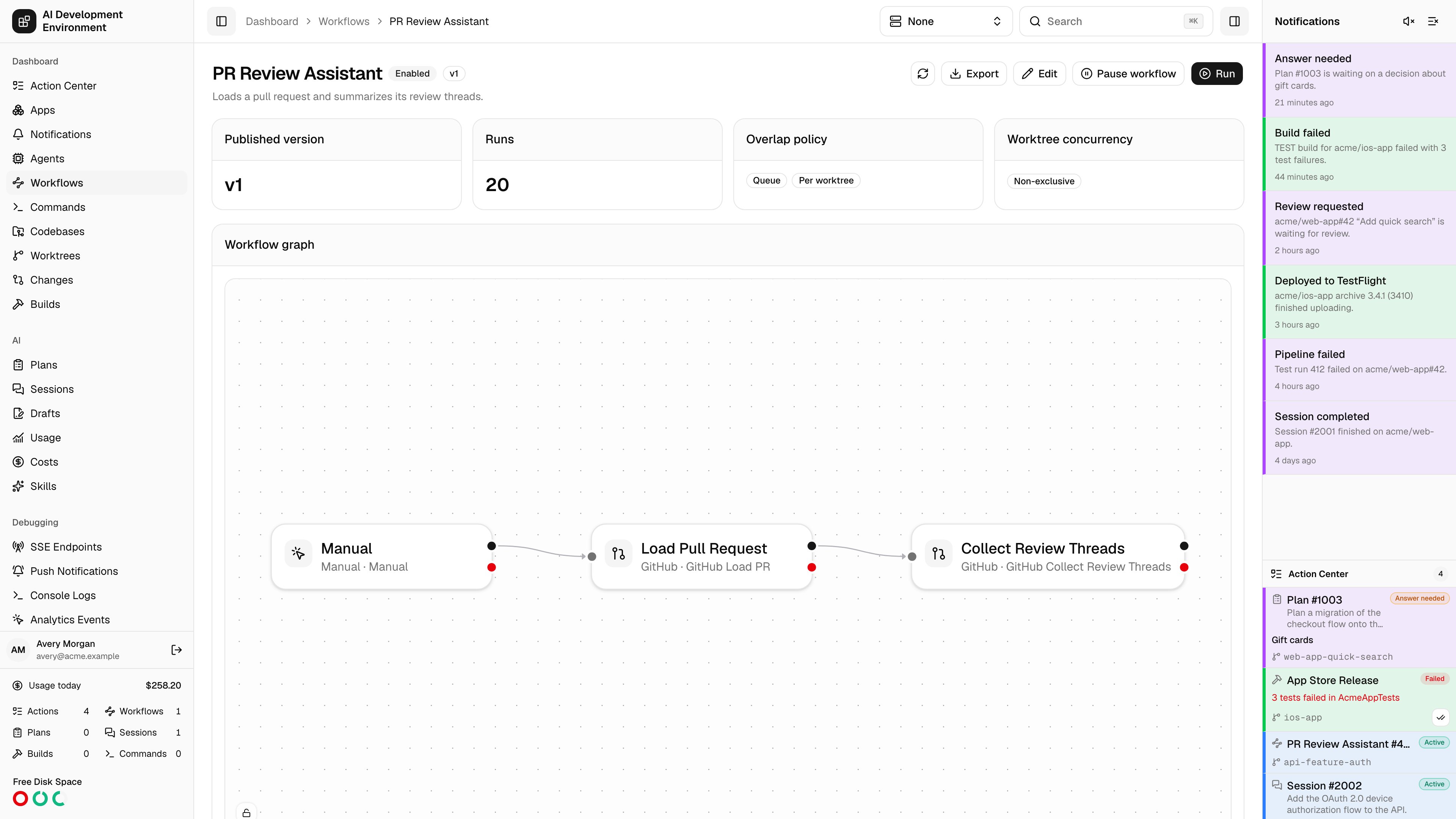Viewport: 1456px width, 819px height.
Task: Click the refresh workflow icon button
Action: point(923,74)
